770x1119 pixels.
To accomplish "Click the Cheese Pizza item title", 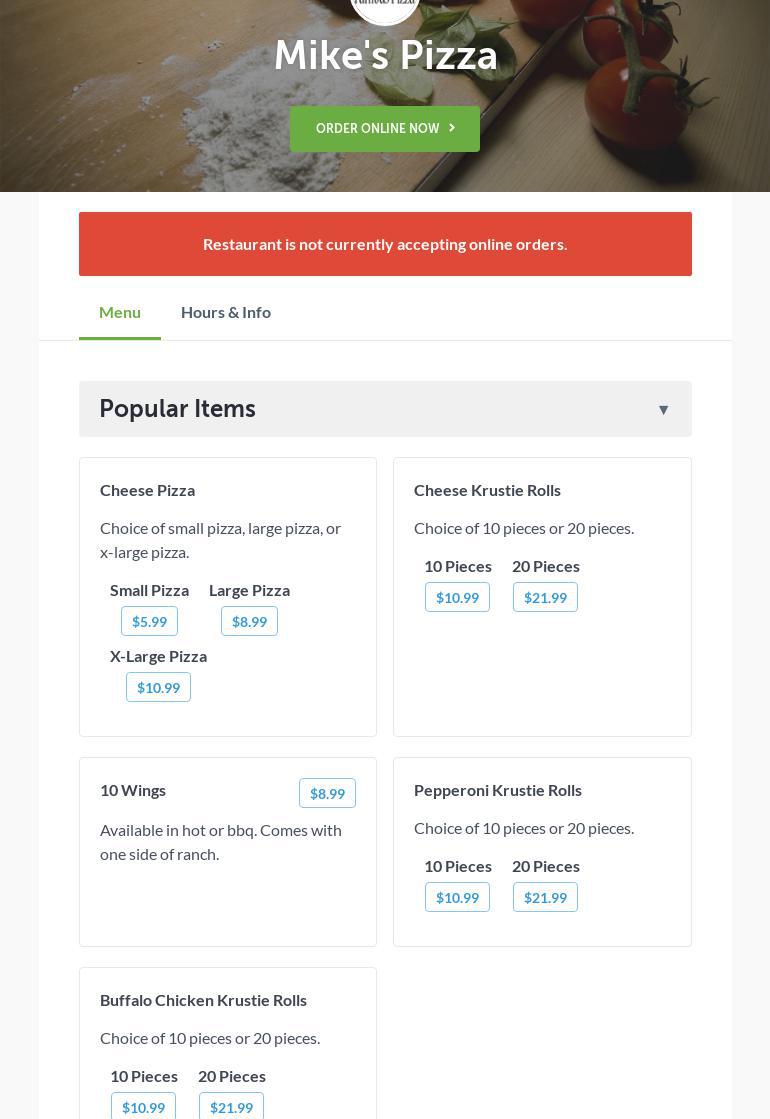I will pos(147,490).
